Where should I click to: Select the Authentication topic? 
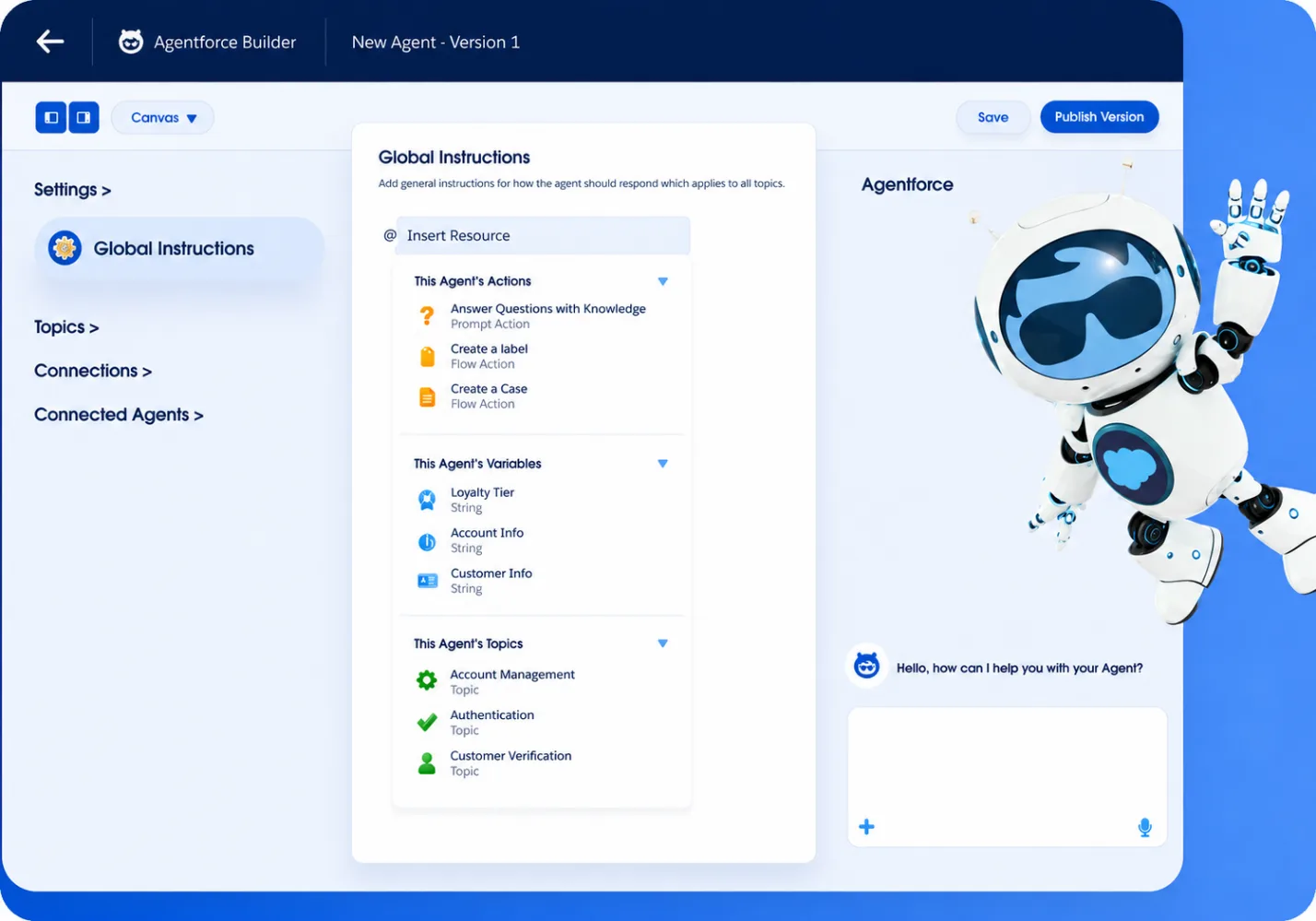click(492, 723)
